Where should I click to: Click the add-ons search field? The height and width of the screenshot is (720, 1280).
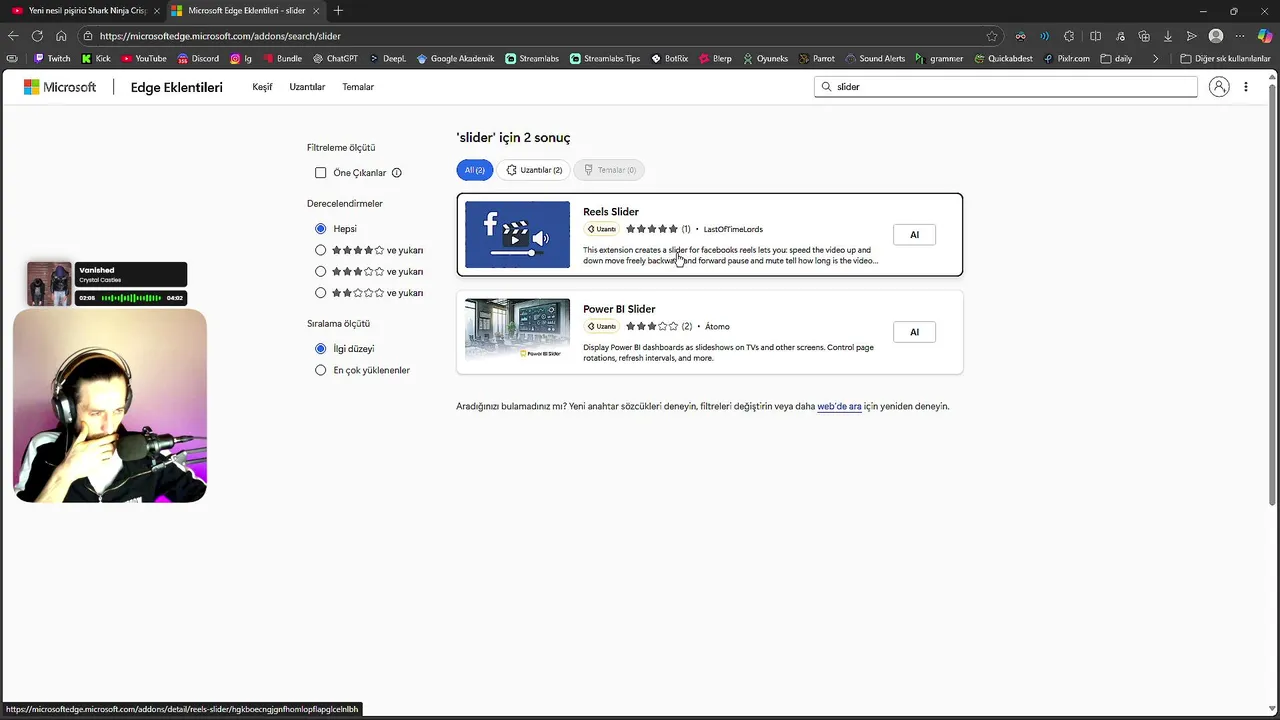click(1005, 87)
